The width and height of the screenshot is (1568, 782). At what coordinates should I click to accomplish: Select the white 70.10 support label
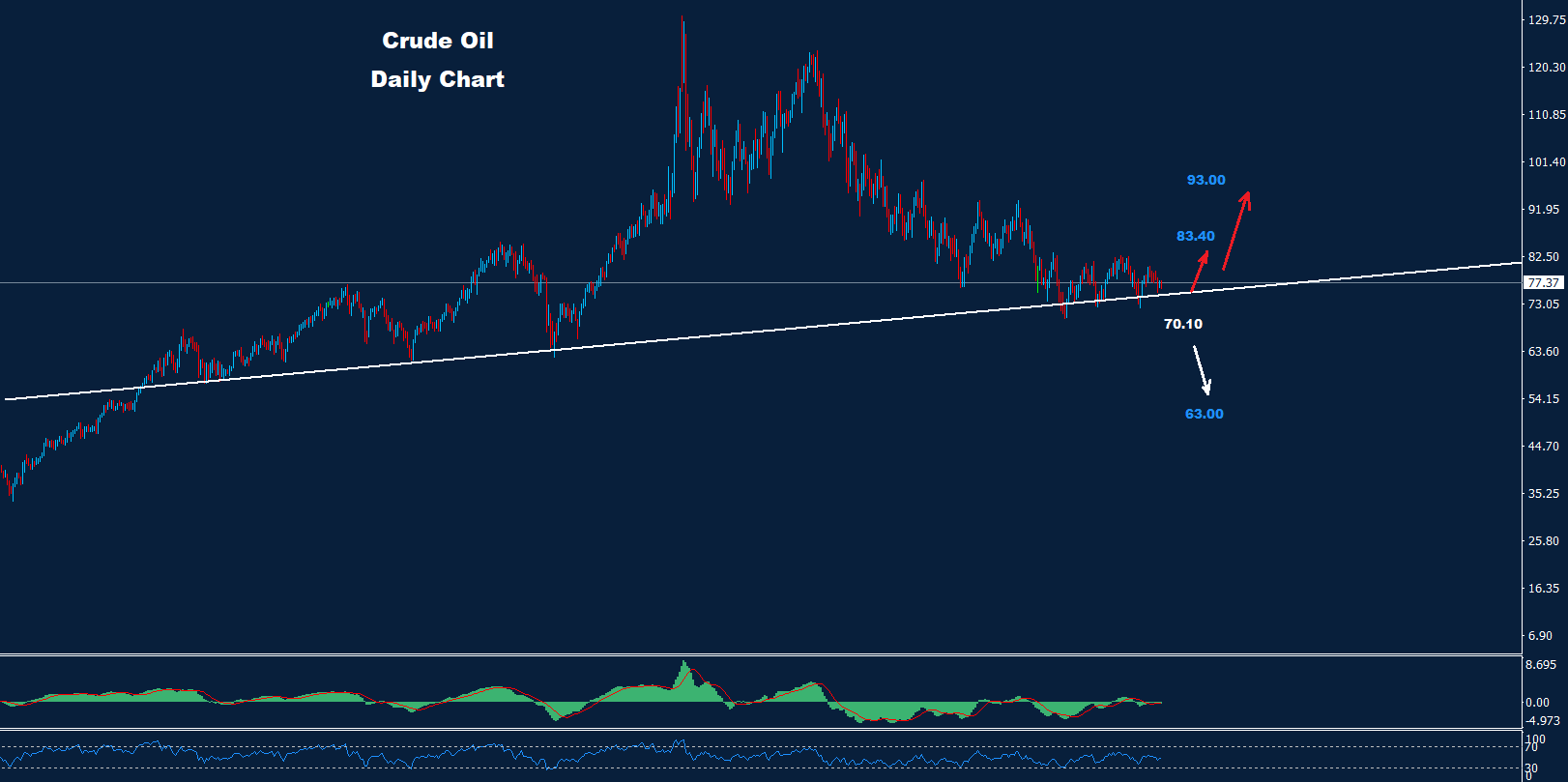pos(1182,324)
